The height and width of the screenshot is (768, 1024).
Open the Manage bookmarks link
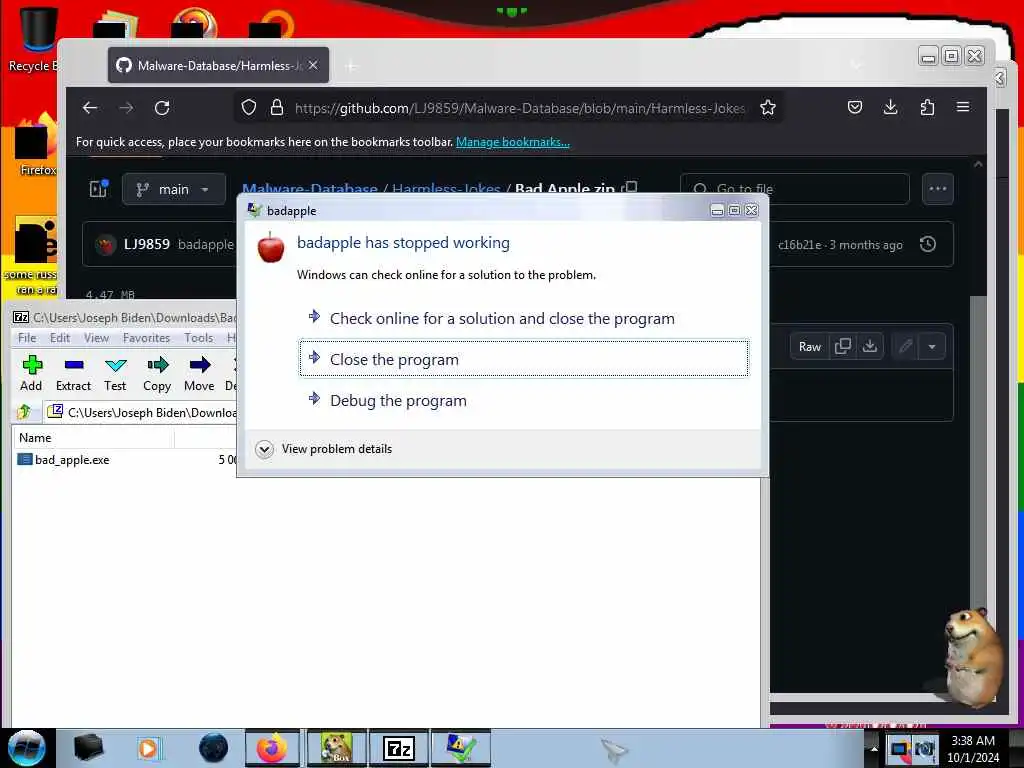point(513,142)
